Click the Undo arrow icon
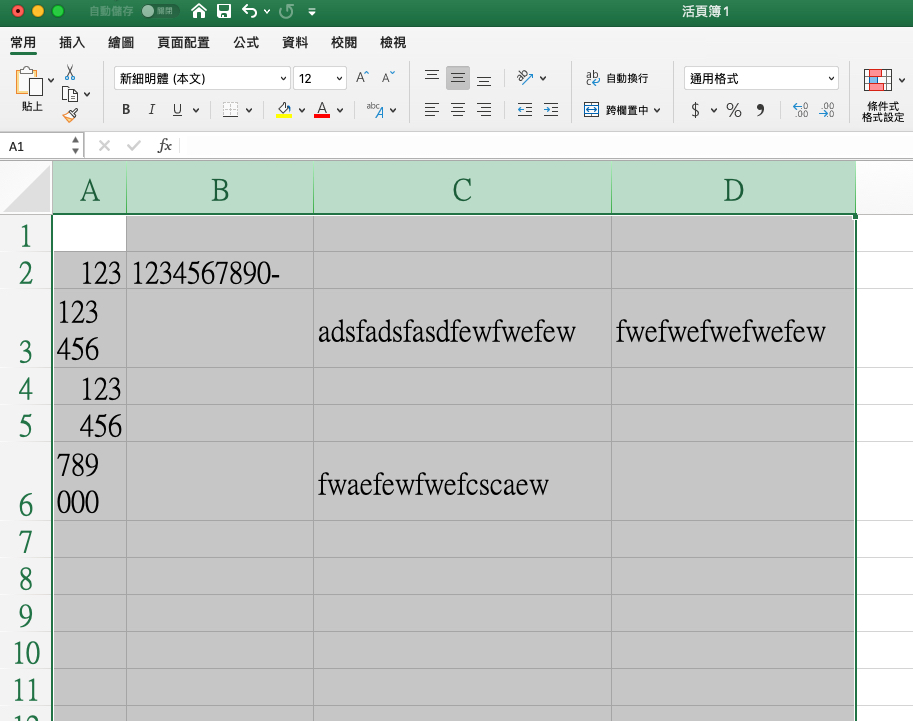This screenshot has width=913, height=721. 249,11
